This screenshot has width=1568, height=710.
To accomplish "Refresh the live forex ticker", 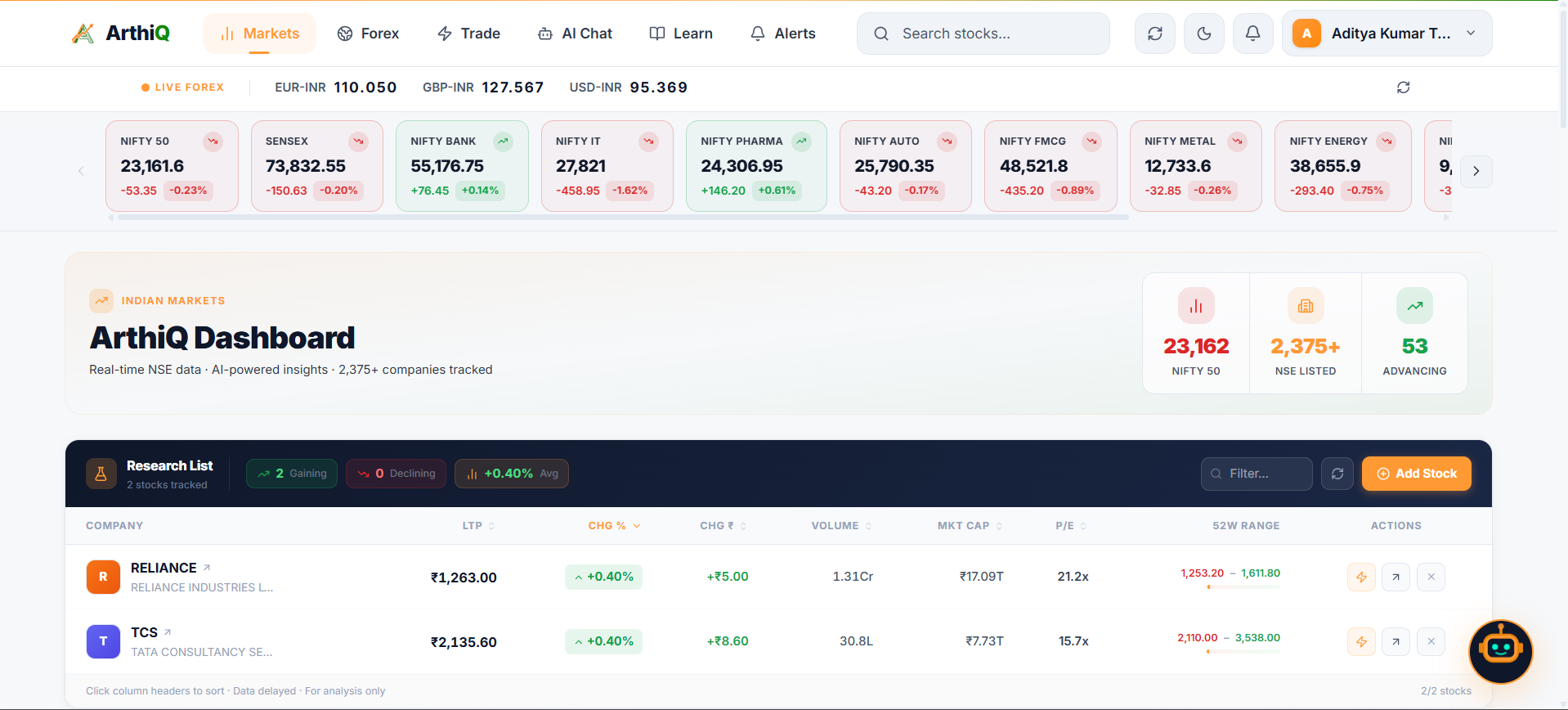I will (1403, 88).
